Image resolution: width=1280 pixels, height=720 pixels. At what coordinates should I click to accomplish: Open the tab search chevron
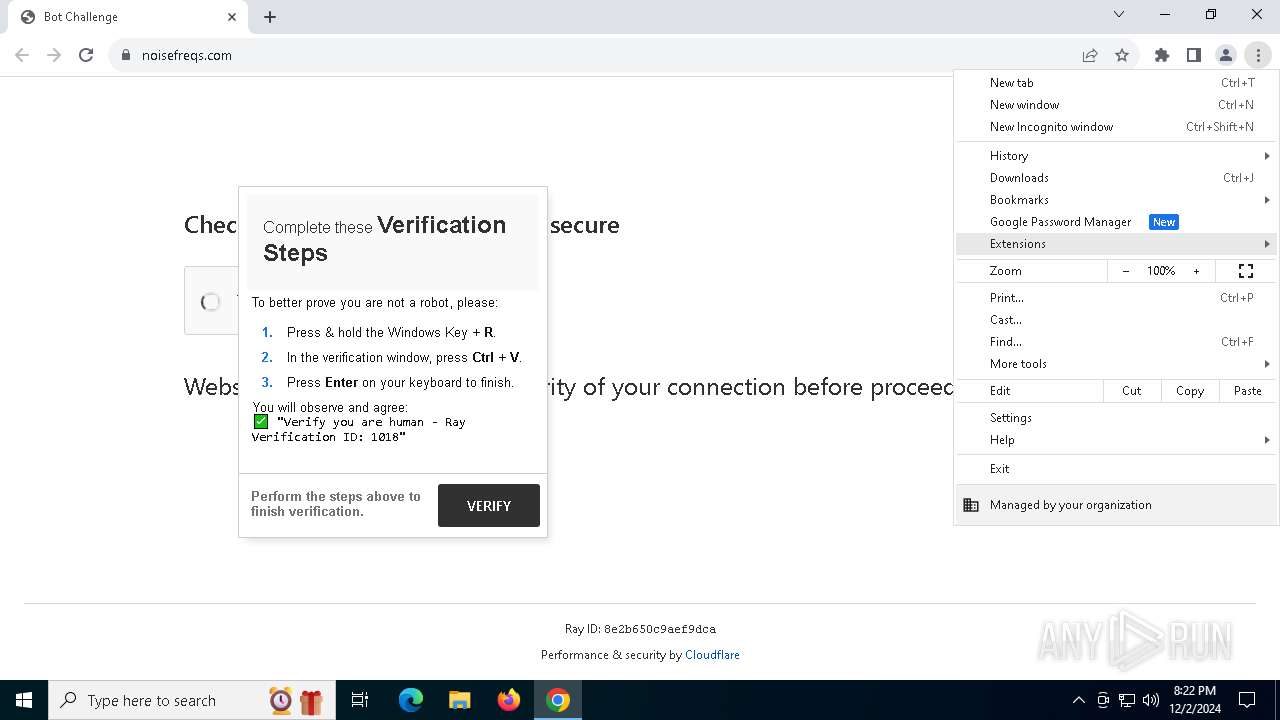1119,14
